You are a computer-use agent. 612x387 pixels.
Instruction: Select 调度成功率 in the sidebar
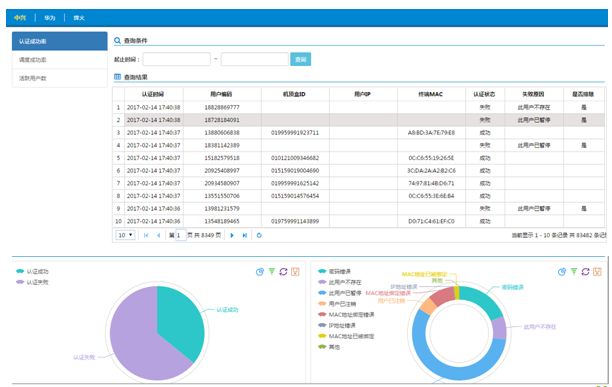(60, 60)
